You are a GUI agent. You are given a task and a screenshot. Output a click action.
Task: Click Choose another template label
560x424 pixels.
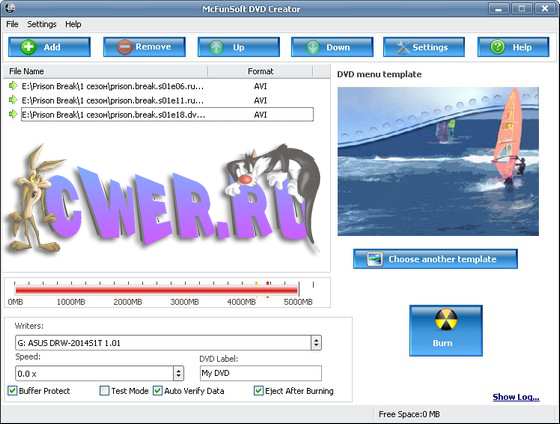pos(442,259)
